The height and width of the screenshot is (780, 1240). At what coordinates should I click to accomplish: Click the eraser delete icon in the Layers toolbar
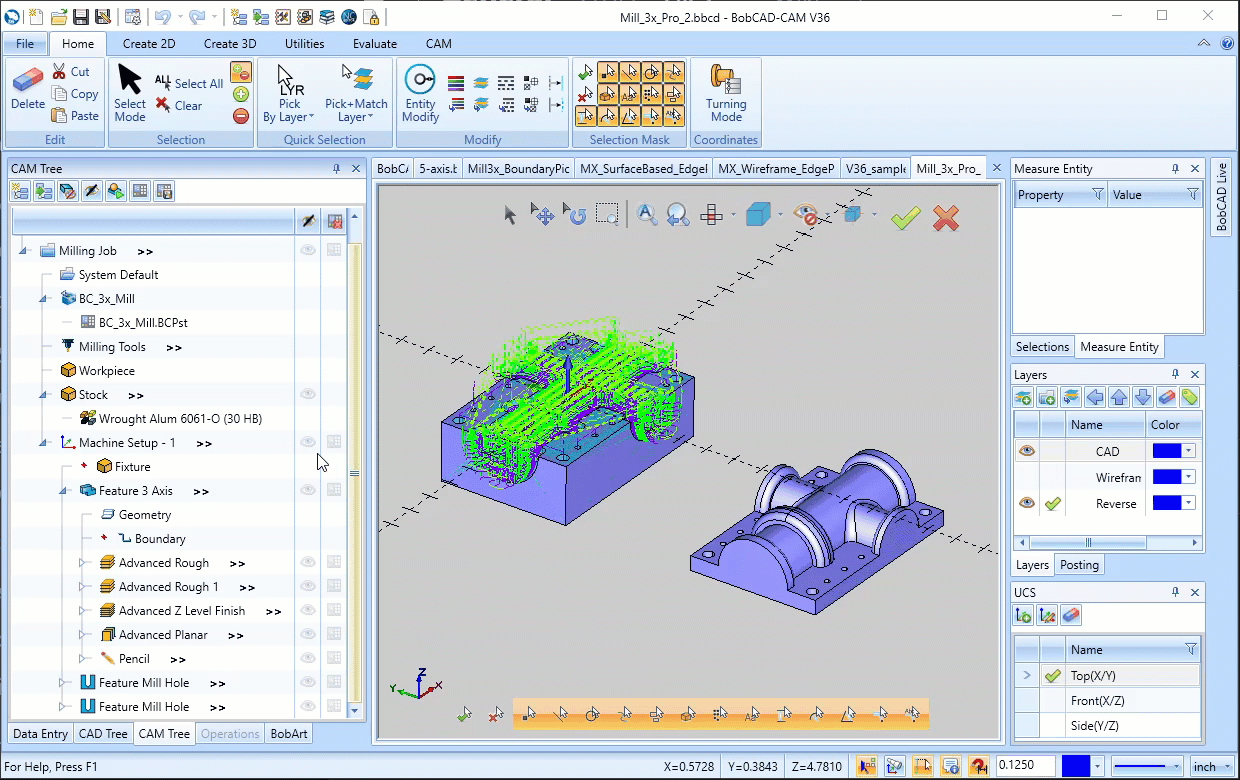[x=1166, y=397]
